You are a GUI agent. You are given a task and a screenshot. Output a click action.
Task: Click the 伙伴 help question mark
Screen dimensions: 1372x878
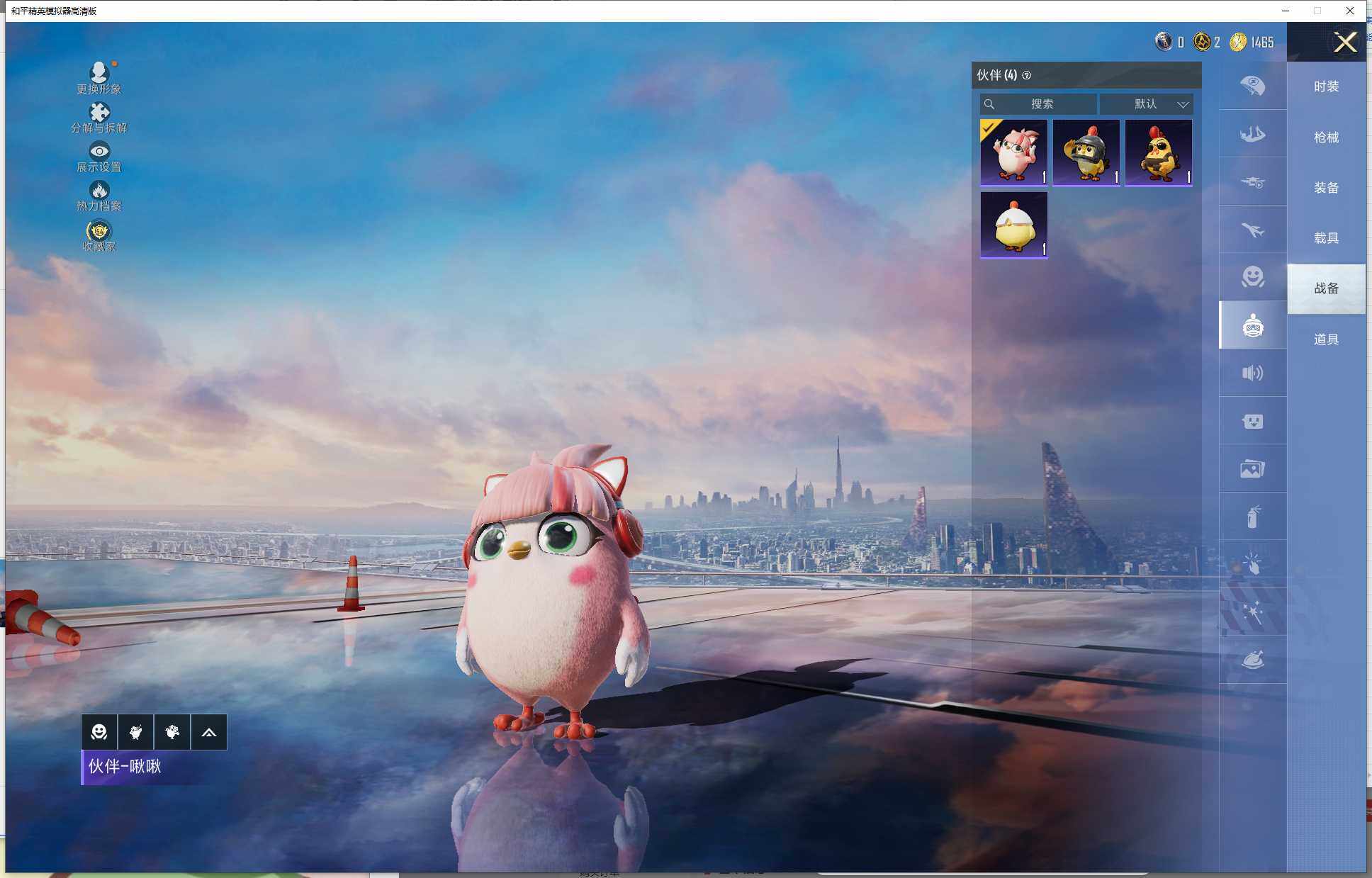[x=1026, y=75]
